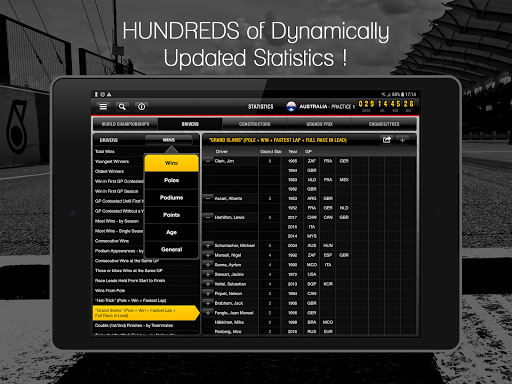Open the magnifier search icon
Image resolution: width=512 pixels, height=384 pixels.
coord(122,107)
